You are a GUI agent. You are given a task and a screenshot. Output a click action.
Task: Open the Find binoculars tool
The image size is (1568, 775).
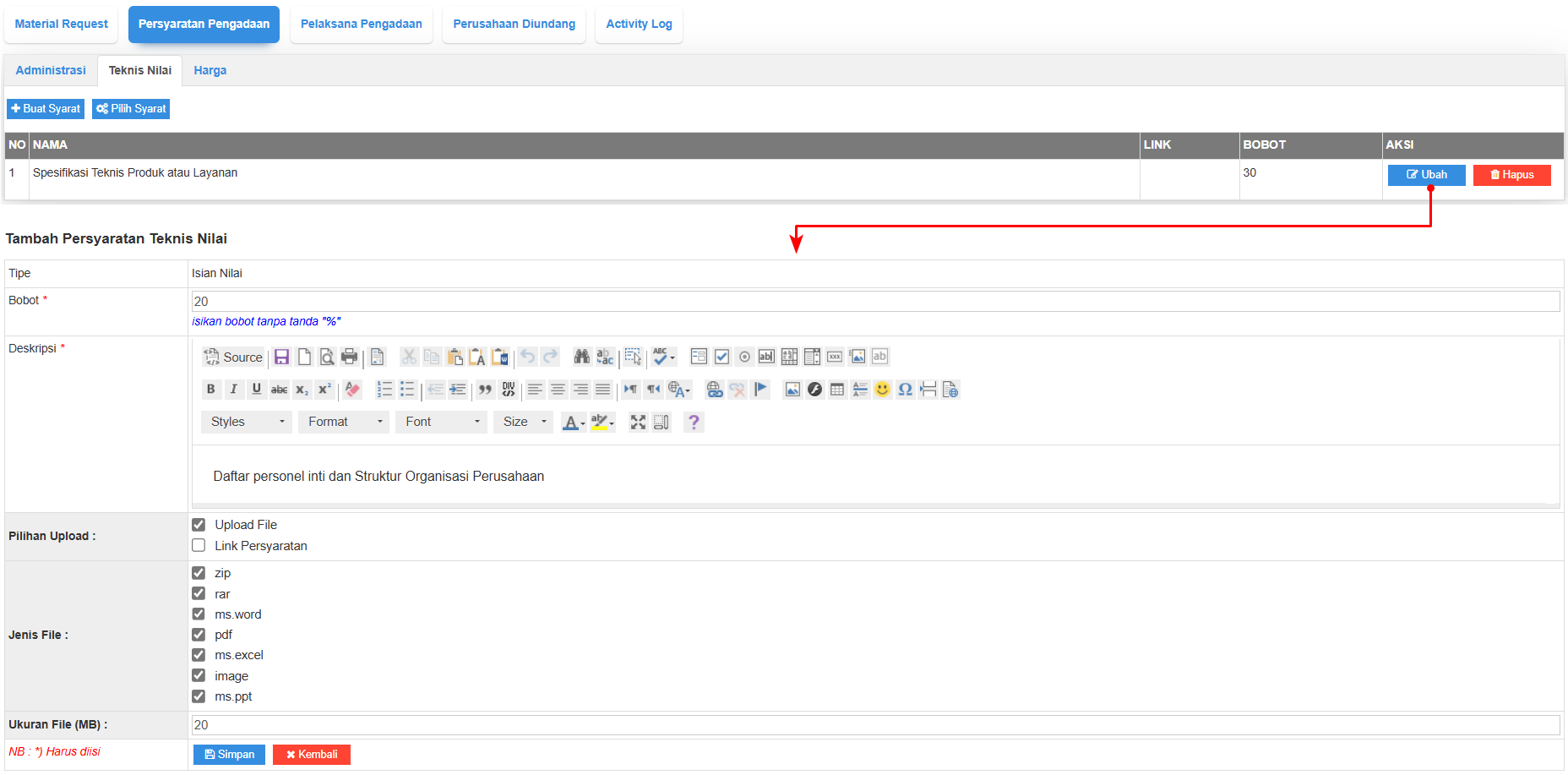coord(581,357)
